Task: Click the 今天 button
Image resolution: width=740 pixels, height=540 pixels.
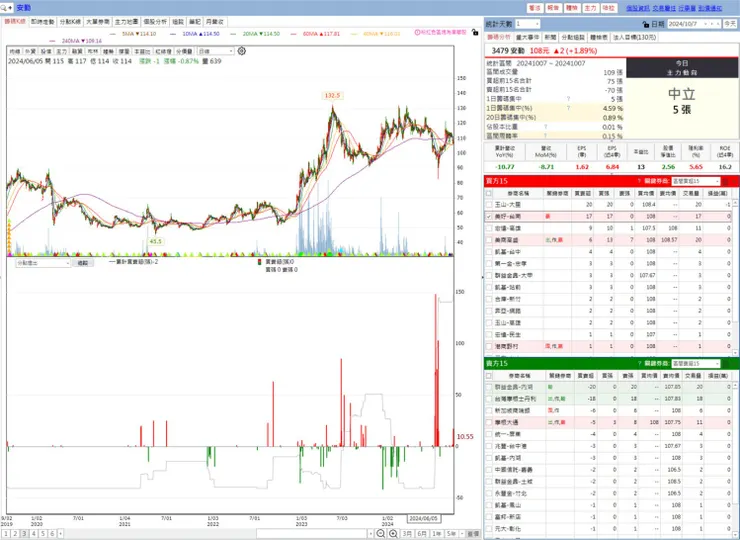Action: pos(730,24)
